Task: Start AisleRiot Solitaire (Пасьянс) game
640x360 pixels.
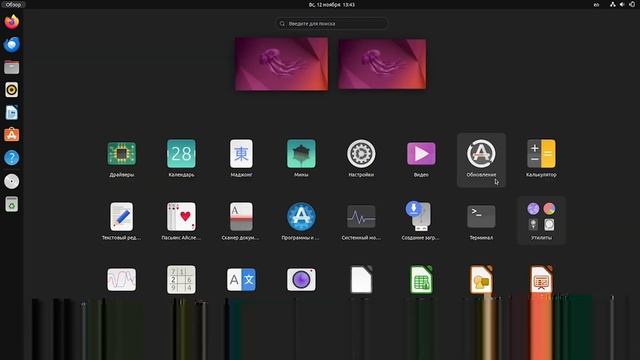Action: pyautogui.click(x=181, y=217)
